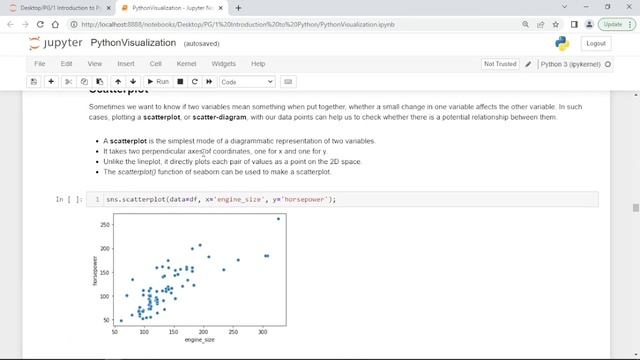This screenshot has height=360, width=640.
Task: Open a new browser tab
Action: 238,8
